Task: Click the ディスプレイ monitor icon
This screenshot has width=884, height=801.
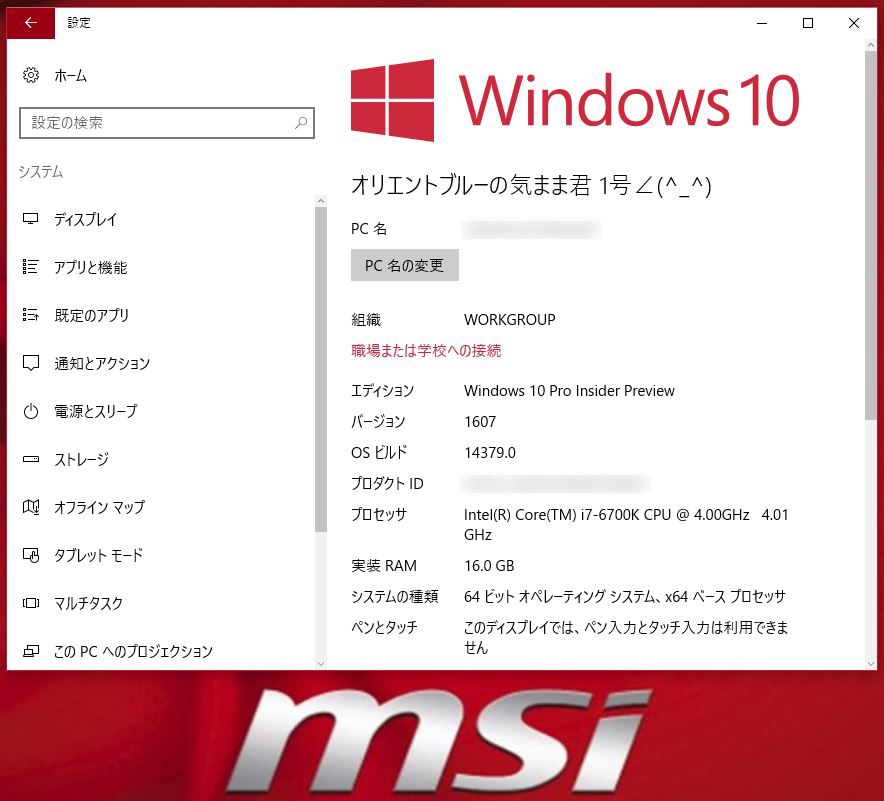Action: pos(30,219)
